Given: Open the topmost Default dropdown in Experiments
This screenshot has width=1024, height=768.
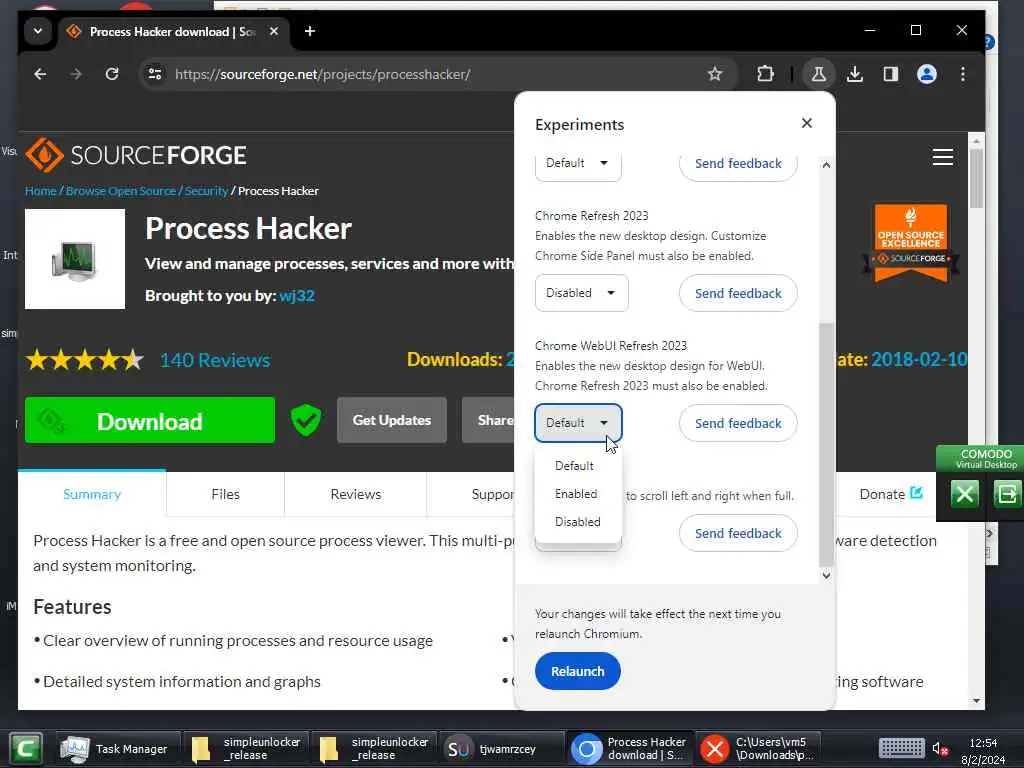Looking at the screenshot, I should point(578,165).
